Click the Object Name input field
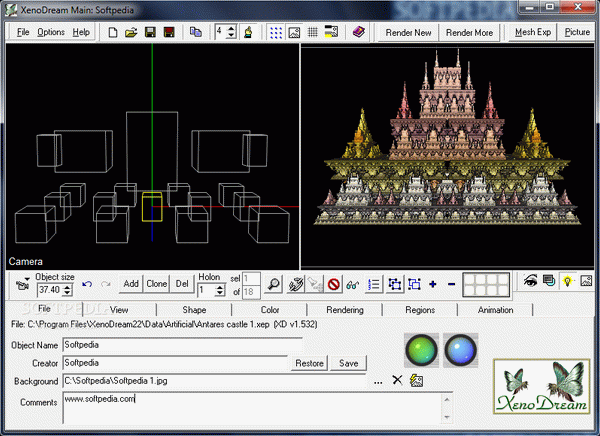Screen dimensions: 600x436 [182, 345]
